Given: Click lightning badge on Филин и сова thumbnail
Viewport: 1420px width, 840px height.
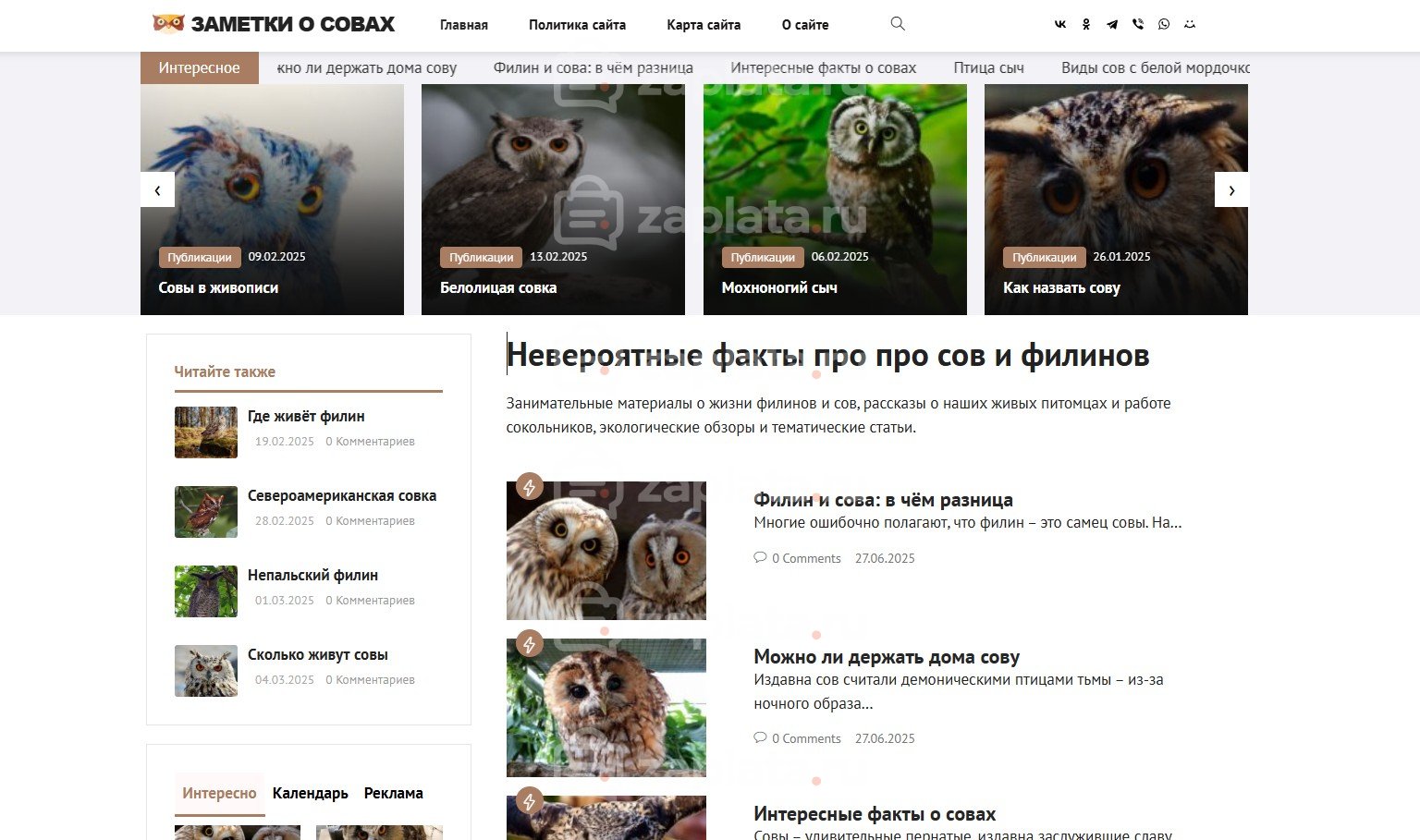Looking at the screenshot, I should click(x=530, y=486).
